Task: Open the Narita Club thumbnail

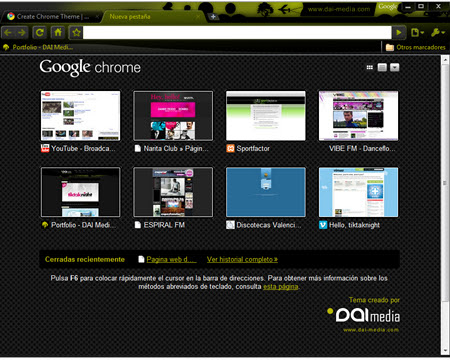Action: coord(173,116)
